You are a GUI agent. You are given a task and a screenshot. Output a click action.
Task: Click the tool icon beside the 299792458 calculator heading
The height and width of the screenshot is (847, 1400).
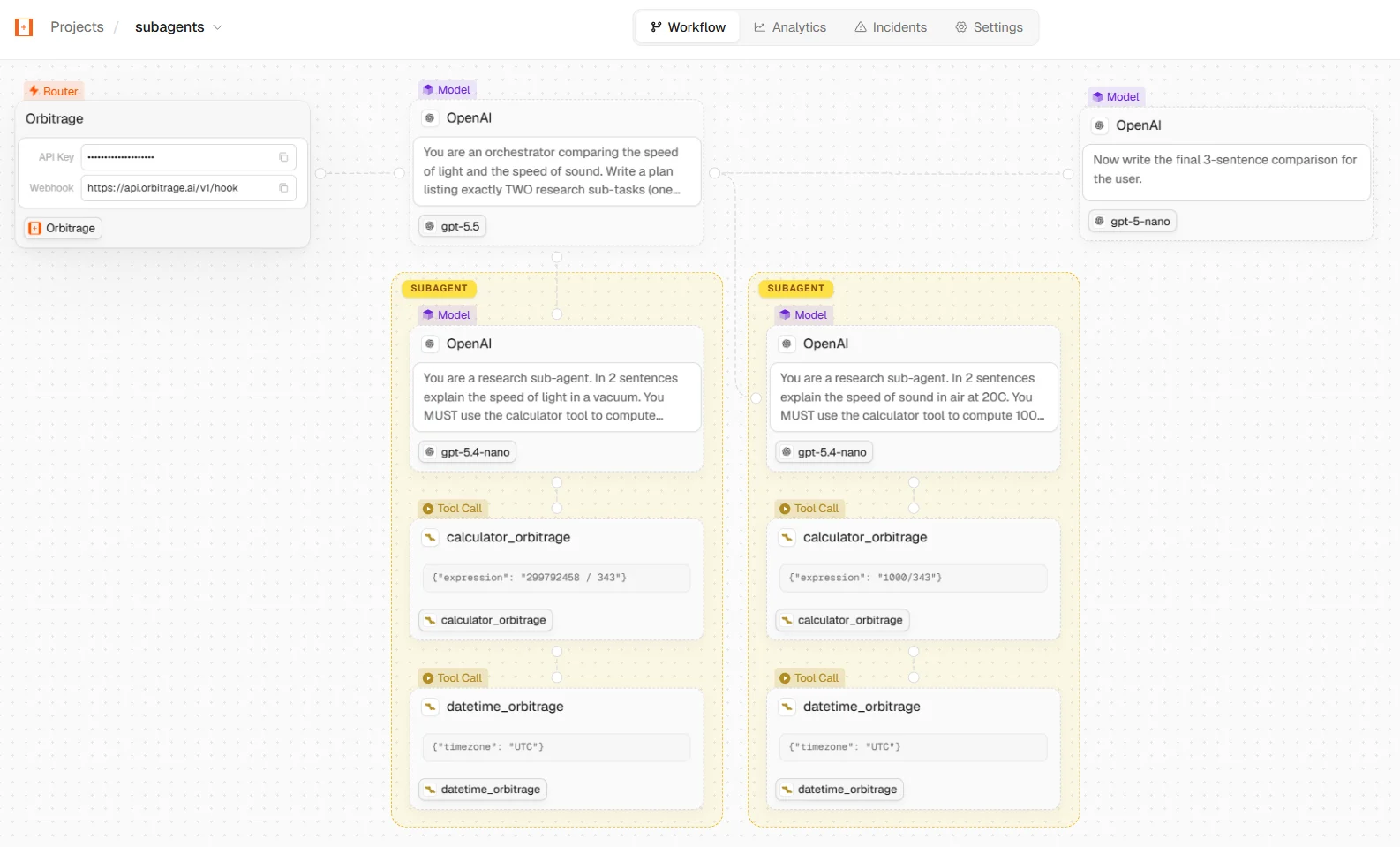click(430, 537)
